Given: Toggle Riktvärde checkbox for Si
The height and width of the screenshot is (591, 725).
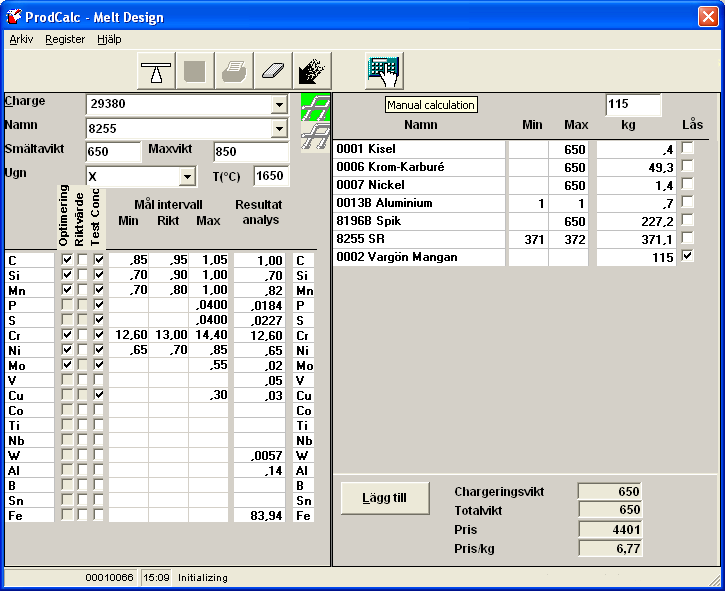Looking at the screenshot, I should coord(82,275).
